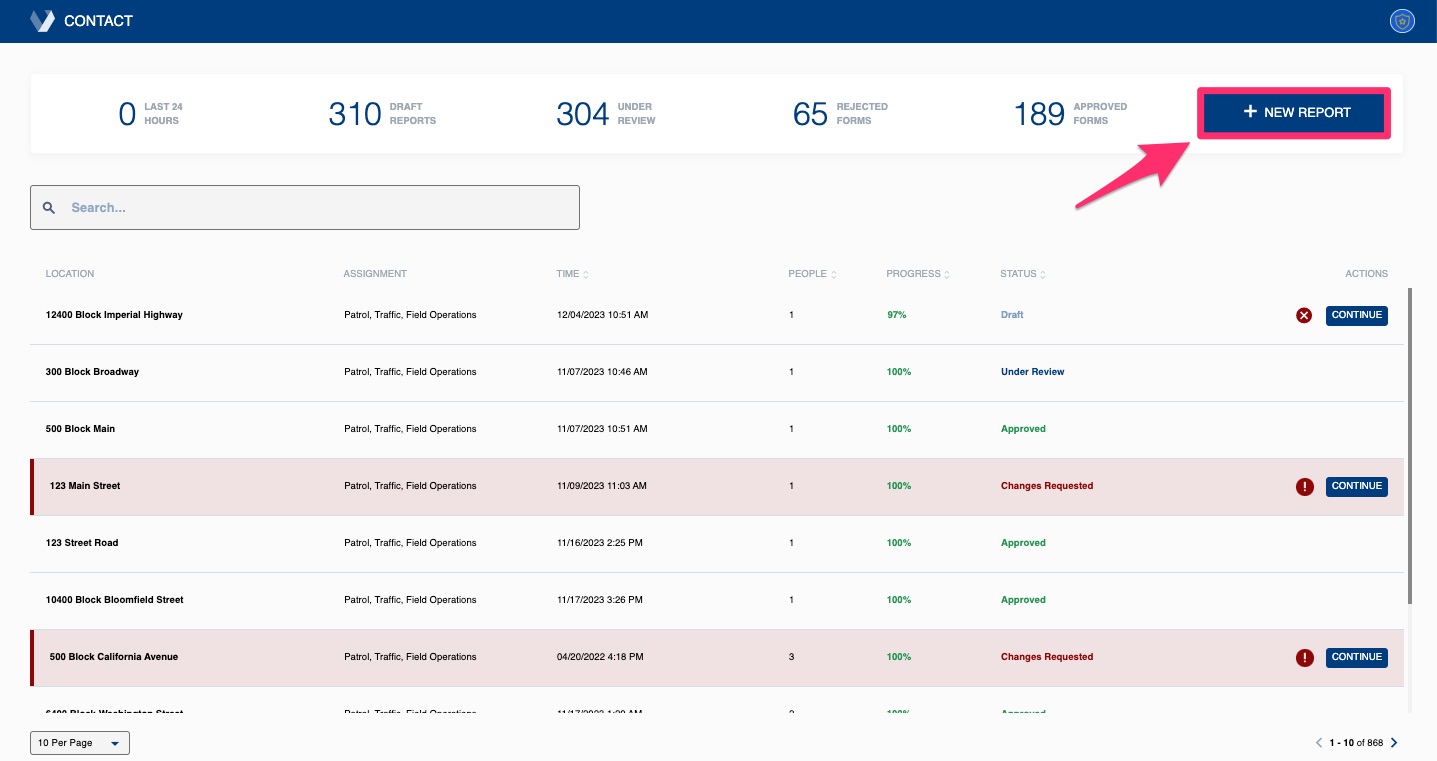Click the search magnifier icon
Viewport: 1437px width, 761px height.
tap(48, 207)
